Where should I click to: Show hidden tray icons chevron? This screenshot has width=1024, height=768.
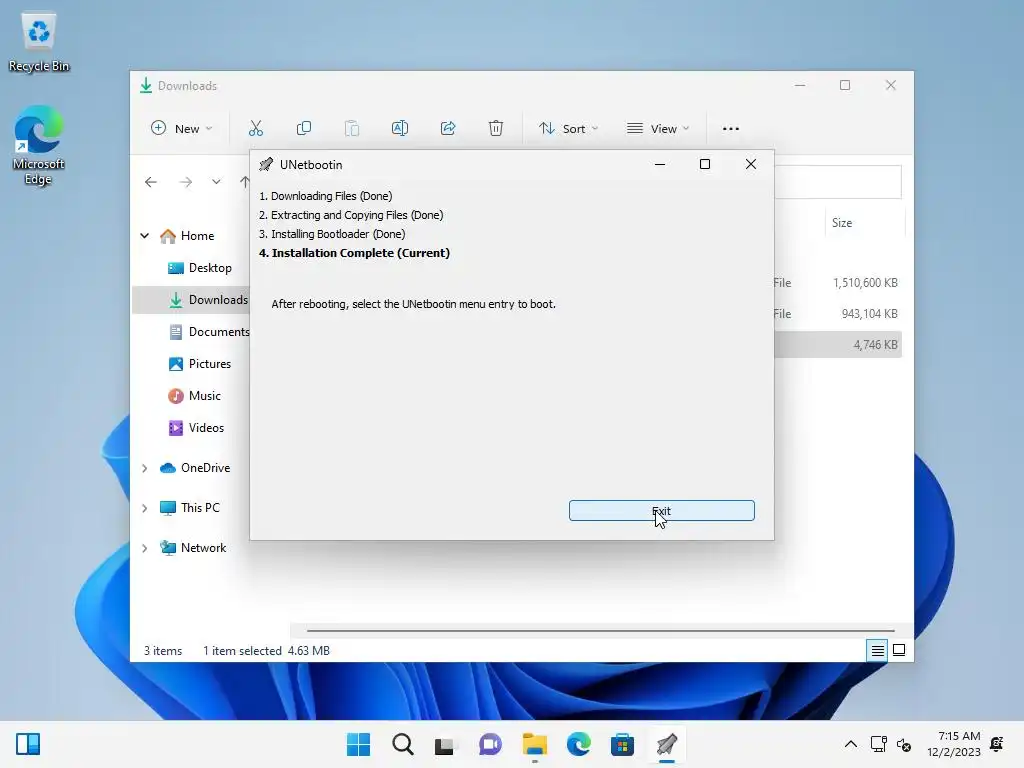(851, 744)
